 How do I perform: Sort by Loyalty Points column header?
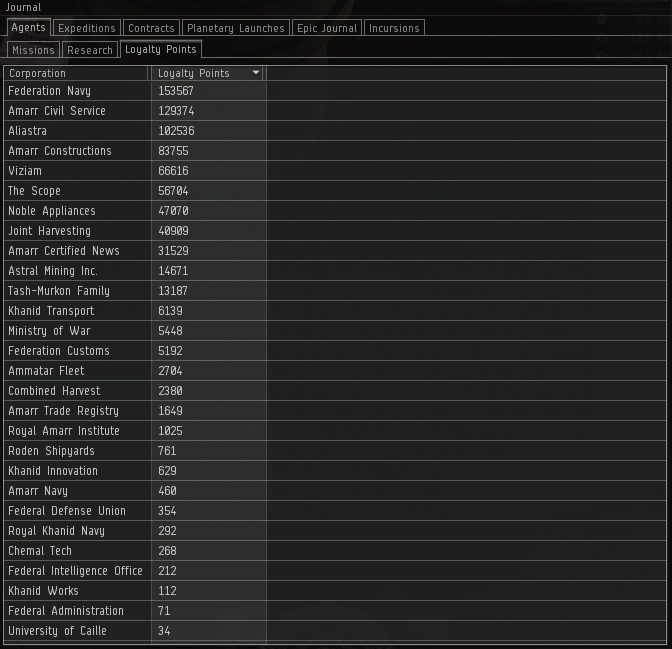[x=207, y=73]
